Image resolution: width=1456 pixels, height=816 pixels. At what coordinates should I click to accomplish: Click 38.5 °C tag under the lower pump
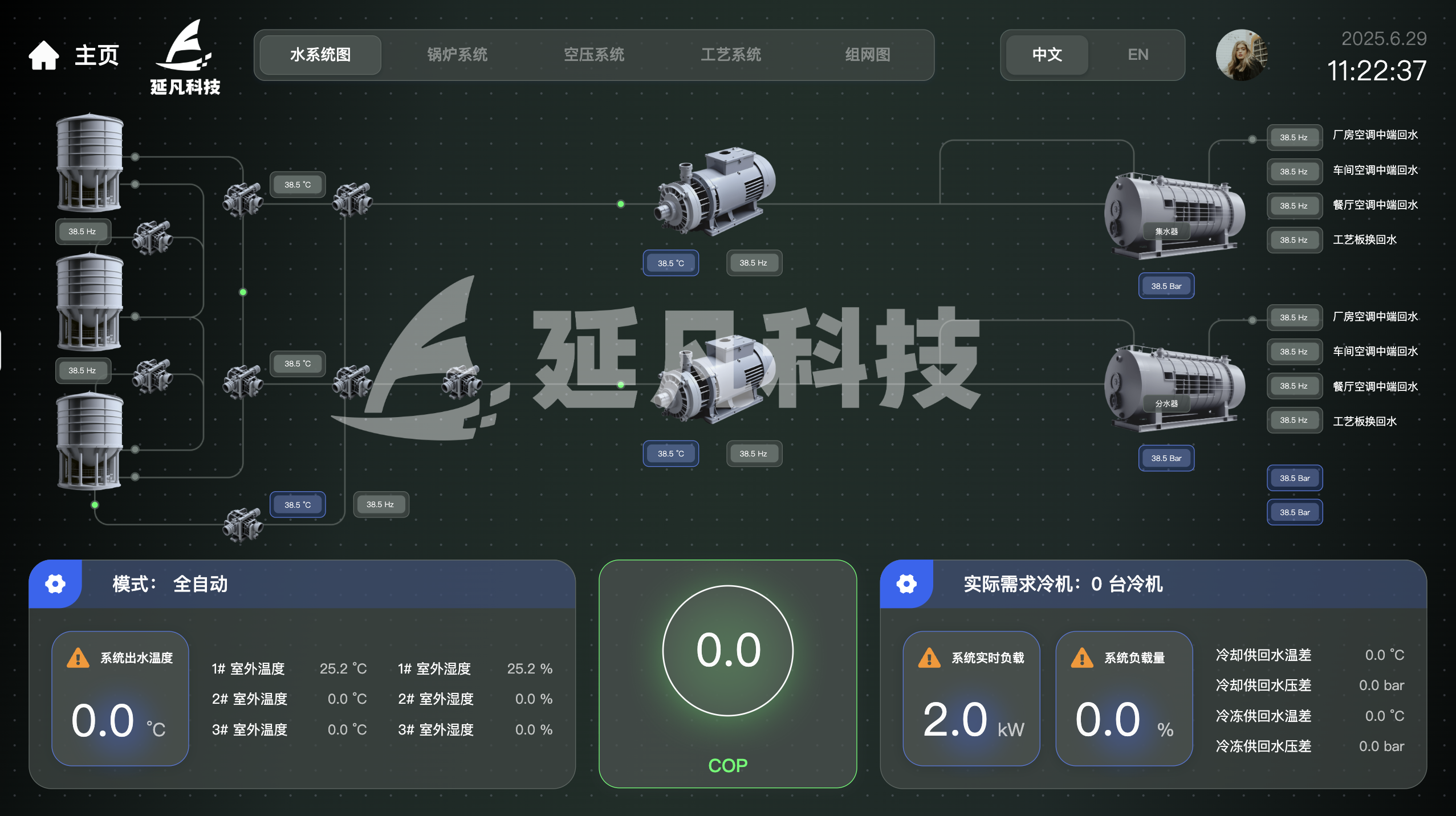[671, 454]
